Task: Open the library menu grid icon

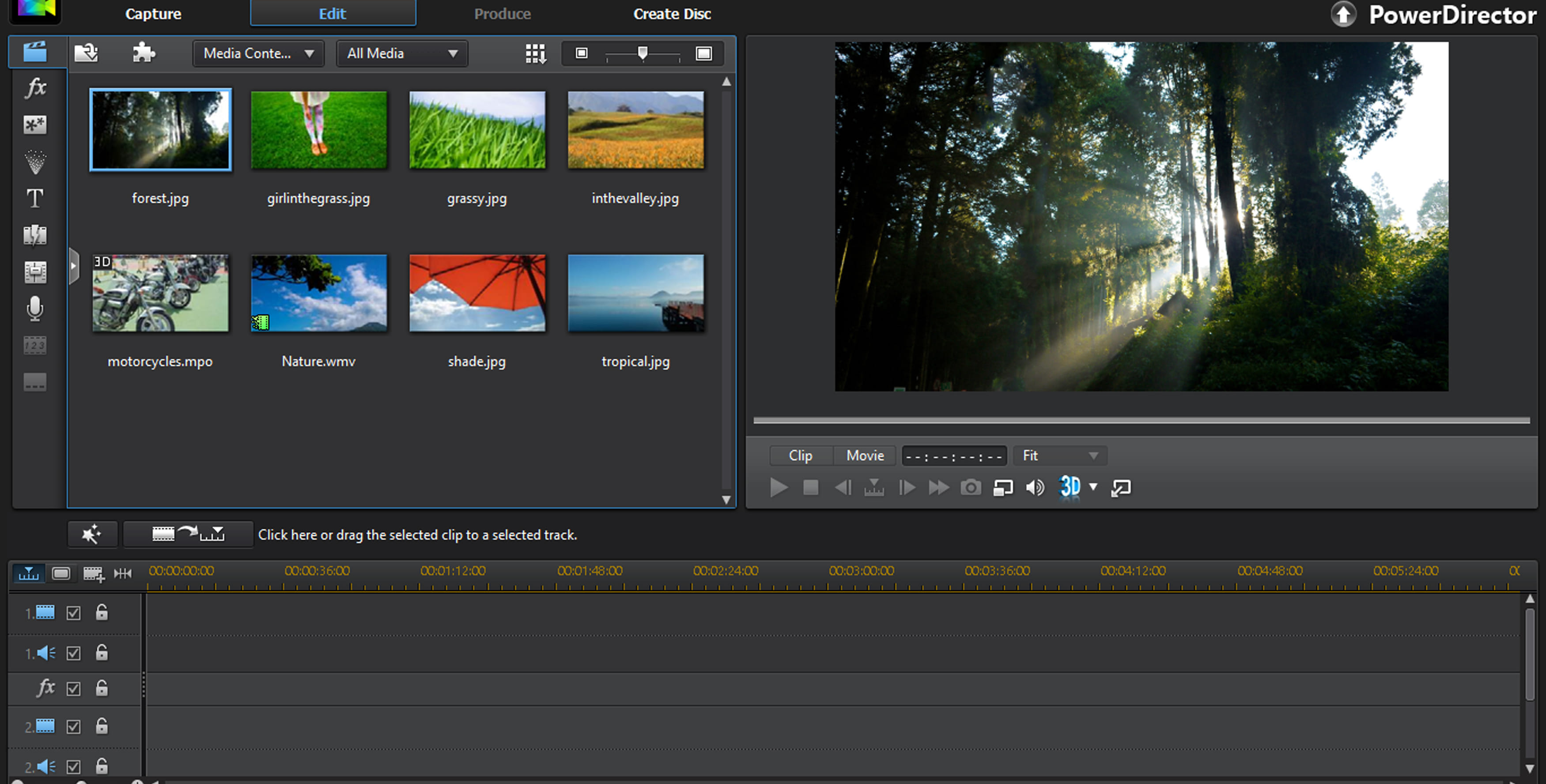Action: pyautogui.click(x=535, y=53)
